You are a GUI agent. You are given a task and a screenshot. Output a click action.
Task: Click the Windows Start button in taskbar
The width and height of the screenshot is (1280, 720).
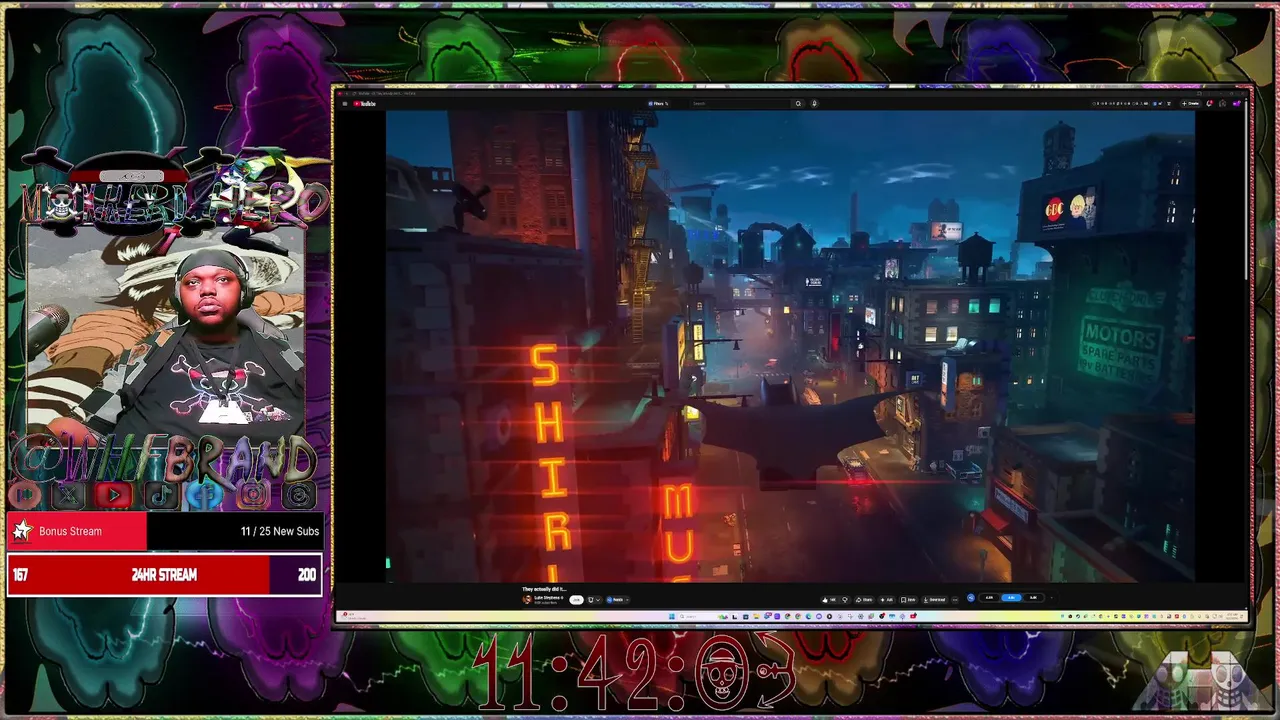pos(672,616)
